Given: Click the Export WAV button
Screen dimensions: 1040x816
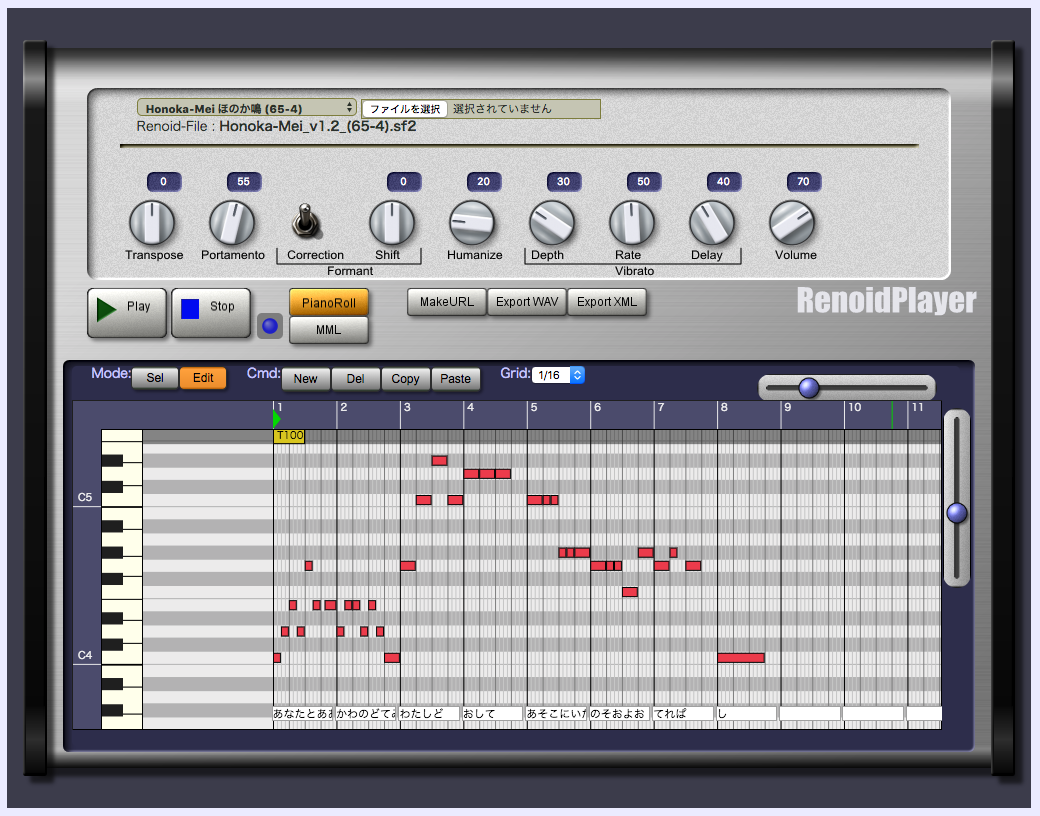Looking at the screenshot, I should click(527, 302).
